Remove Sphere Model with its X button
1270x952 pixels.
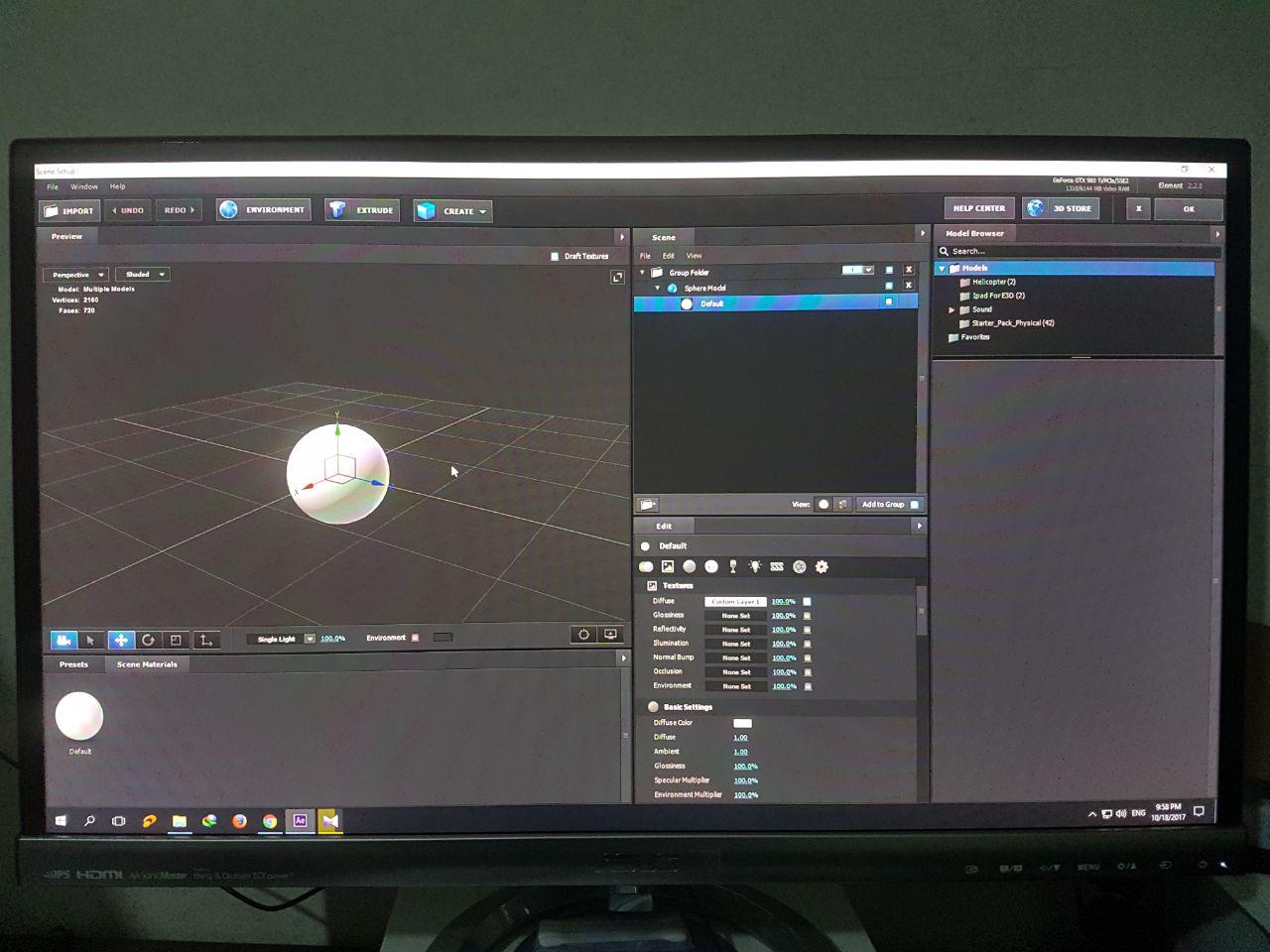[908, 286]
